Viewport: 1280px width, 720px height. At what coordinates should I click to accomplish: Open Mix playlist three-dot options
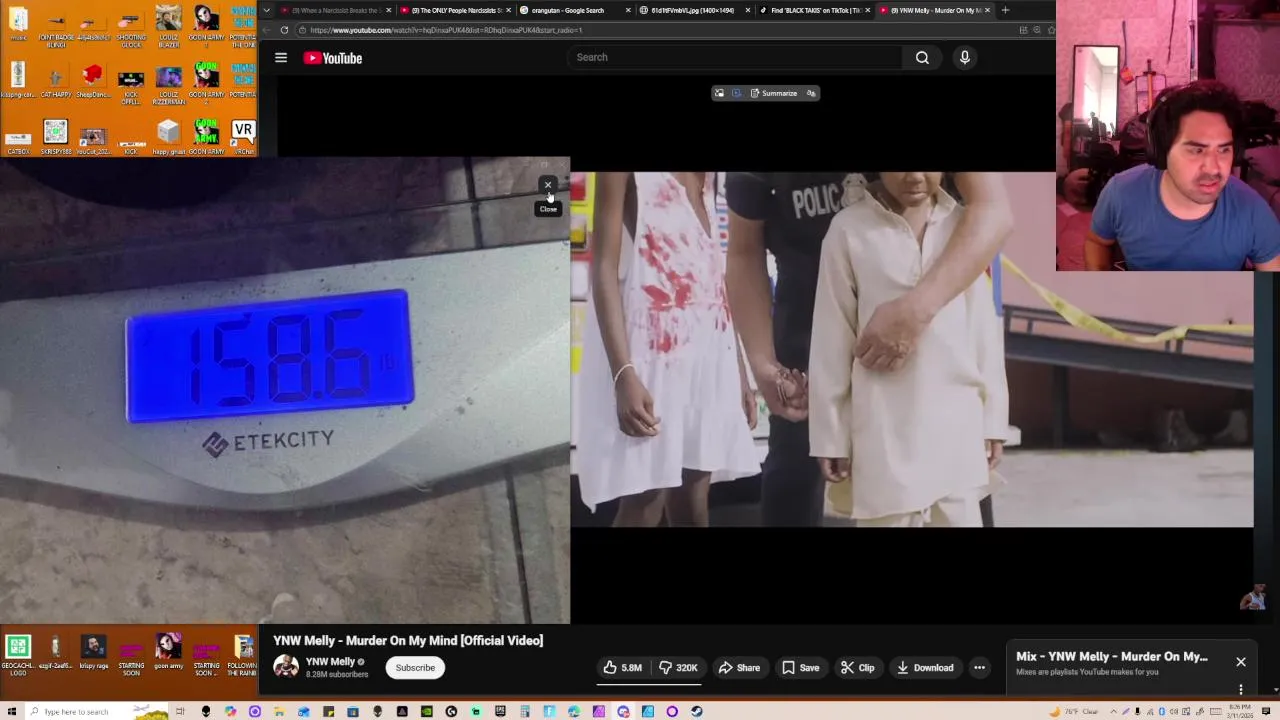(x=1241, y=689)
